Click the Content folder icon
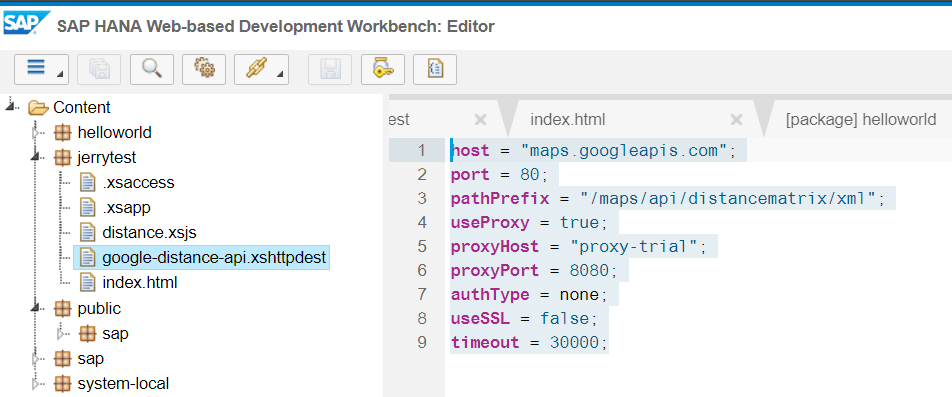This screenshot has height=397, width=952. point(38,107)
